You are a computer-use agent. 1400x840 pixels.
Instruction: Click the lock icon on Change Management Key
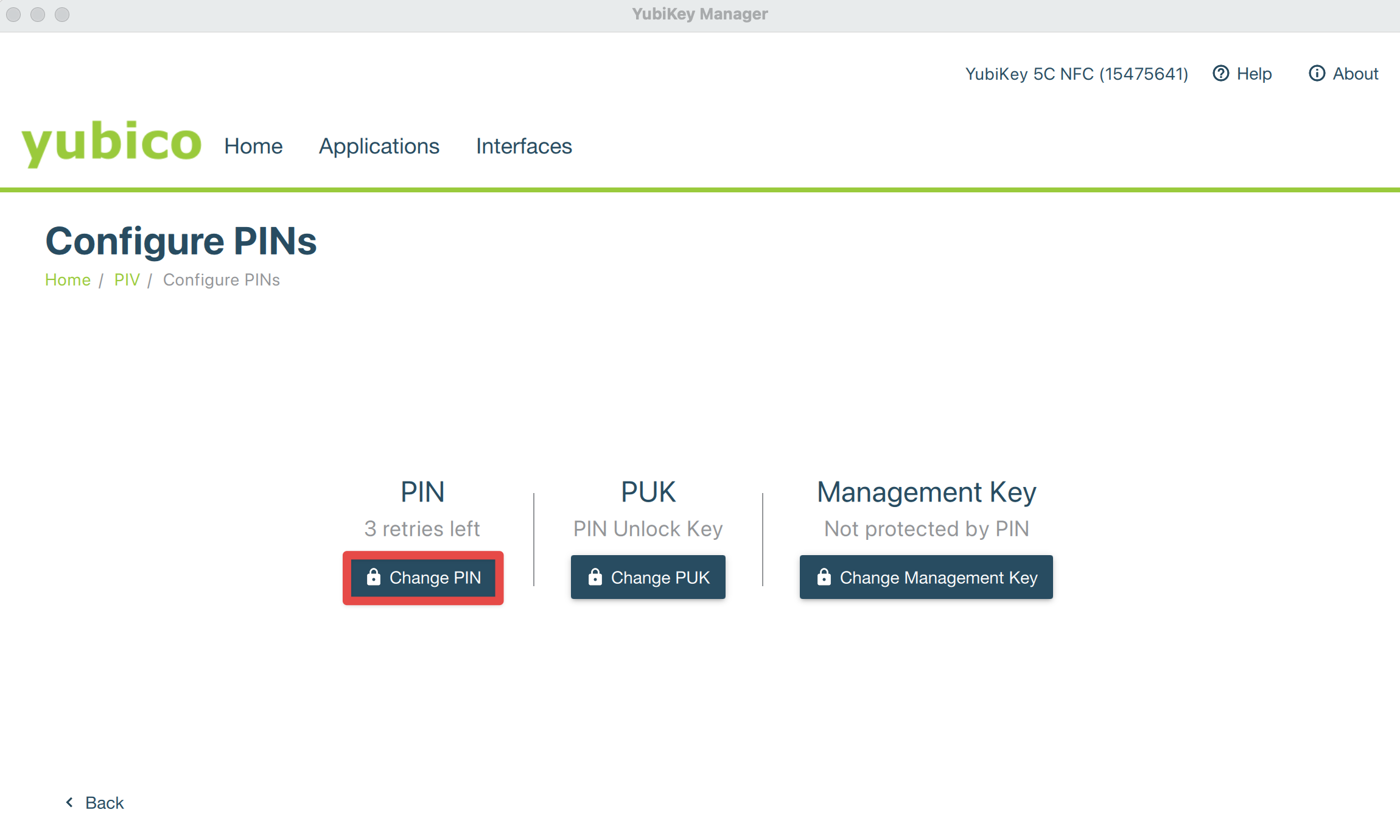824,576
